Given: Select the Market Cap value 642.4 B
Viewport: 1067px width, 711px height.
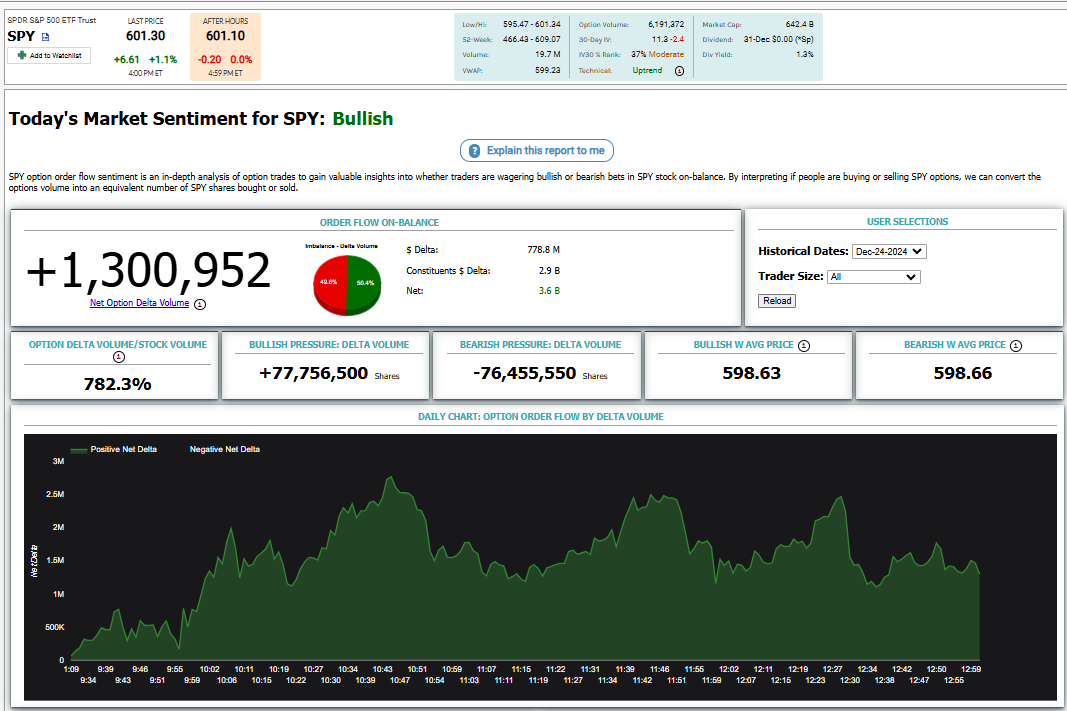Looking at the screenshot, I should click(800, 24).
